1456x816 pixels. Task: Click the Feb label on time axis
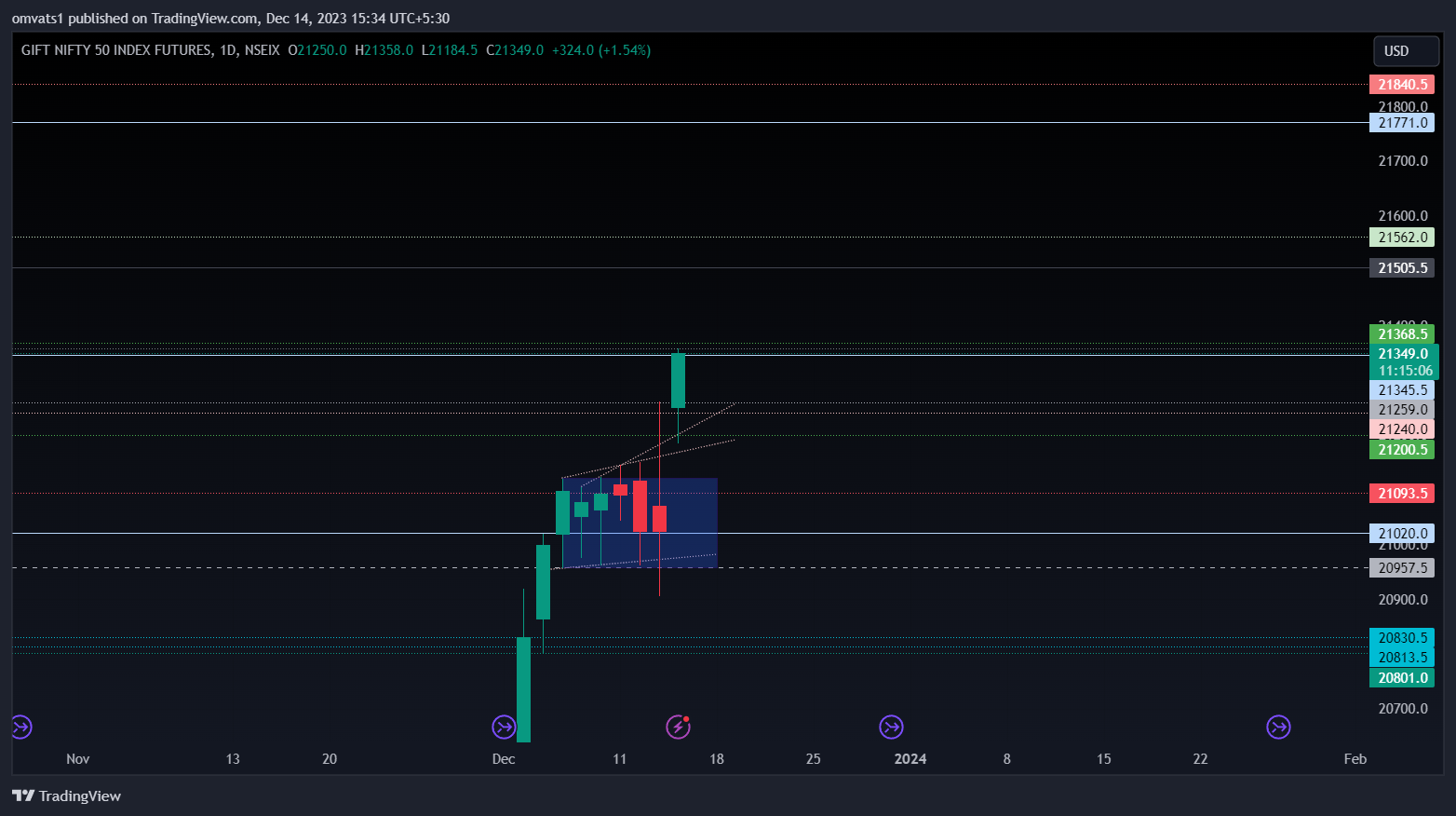pyautogui.click(x=1355, y=759)
